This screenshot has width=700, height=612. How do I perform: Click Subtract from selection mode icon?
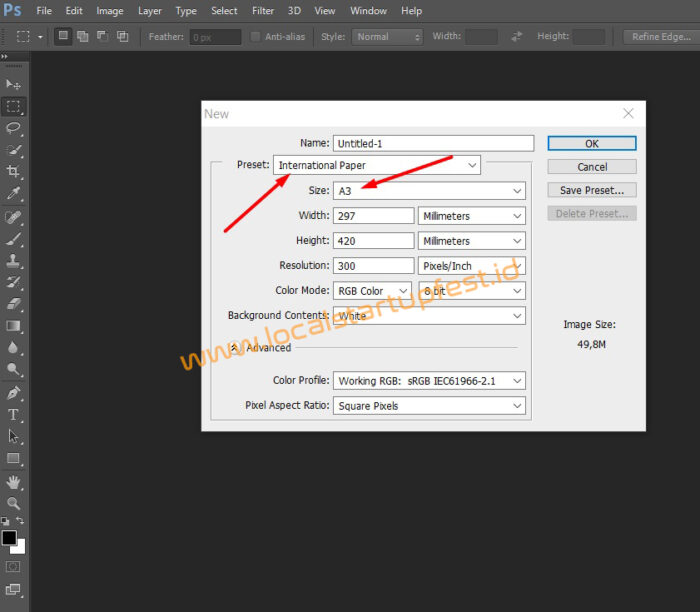tap(103, 36)
